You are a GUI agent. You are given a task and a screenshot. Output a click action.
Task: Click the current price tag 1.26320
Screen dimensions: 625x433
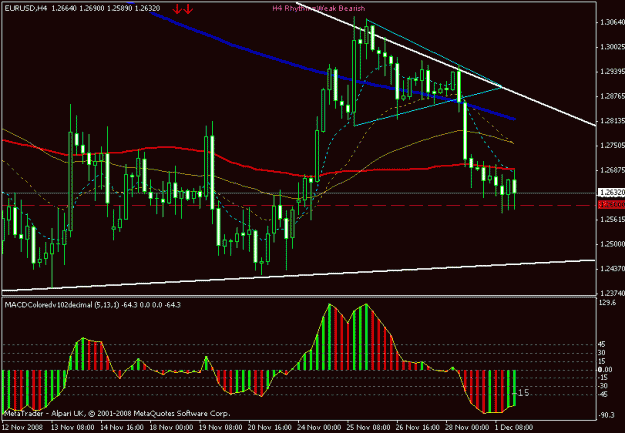(x=612, y=193)
